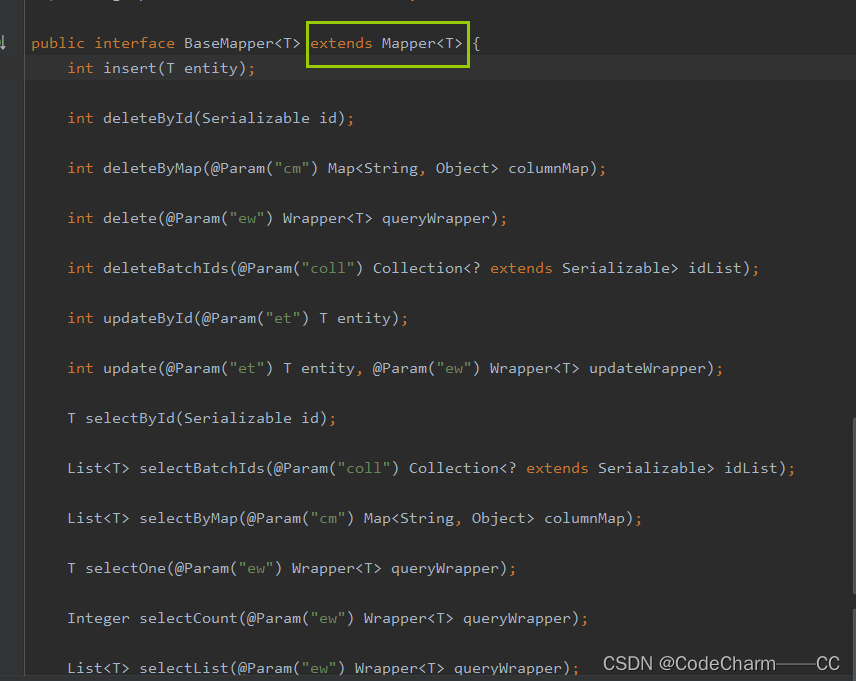Click Serializable in the selectById signature
This screenshot has height=681, width=856.
pyautogui.click(x=238, y=418)
